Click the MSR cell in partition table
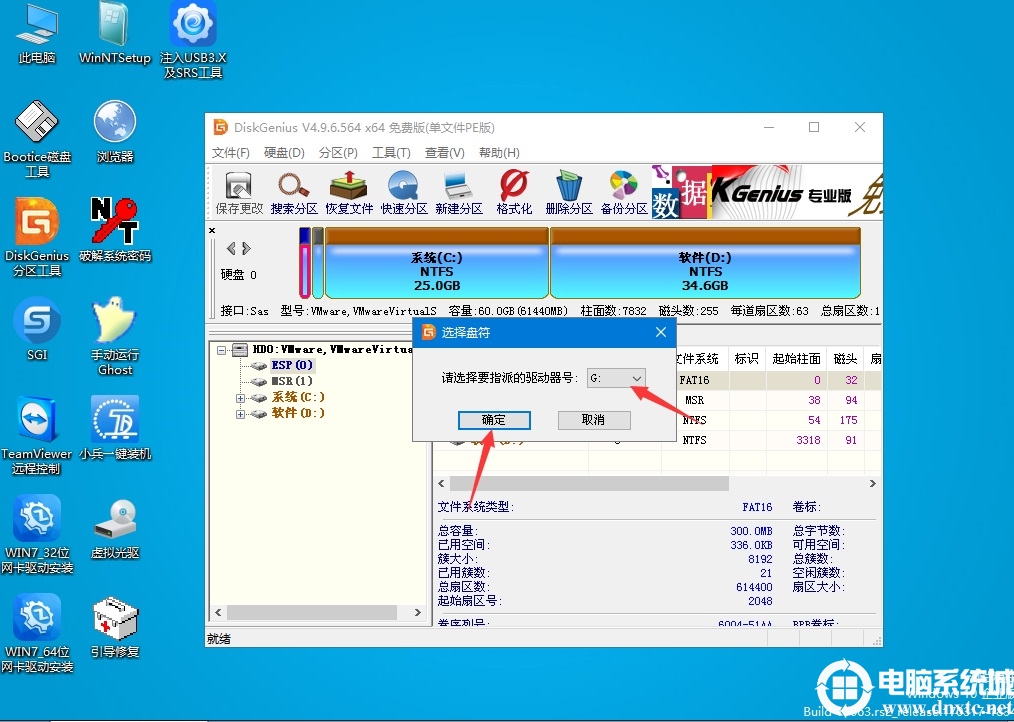 coord(694,400)
